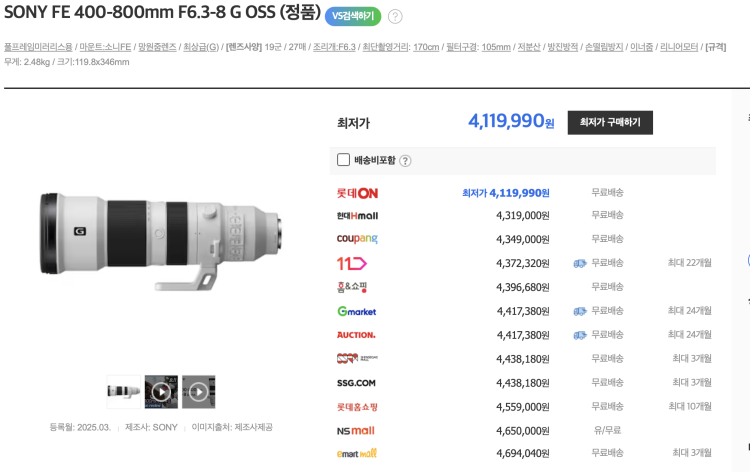Click the emart mall price 4,694,040원

[x=523, y=453]
